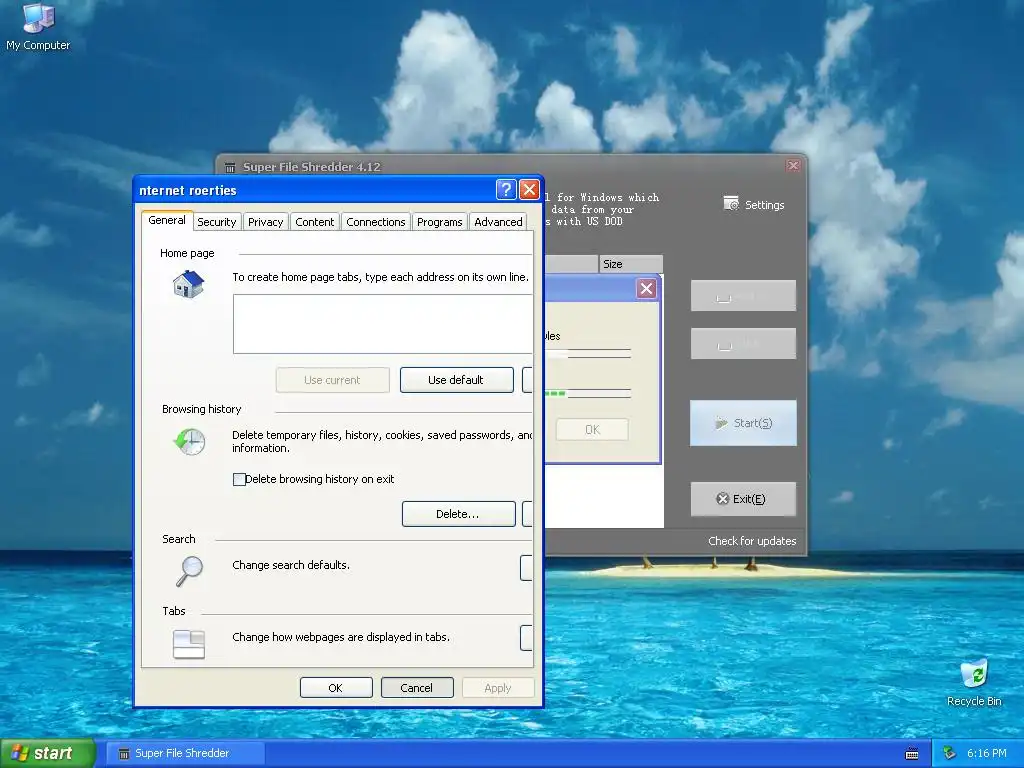Switch to the General tab
The image size is (1024, 768).
pos(167,221)
